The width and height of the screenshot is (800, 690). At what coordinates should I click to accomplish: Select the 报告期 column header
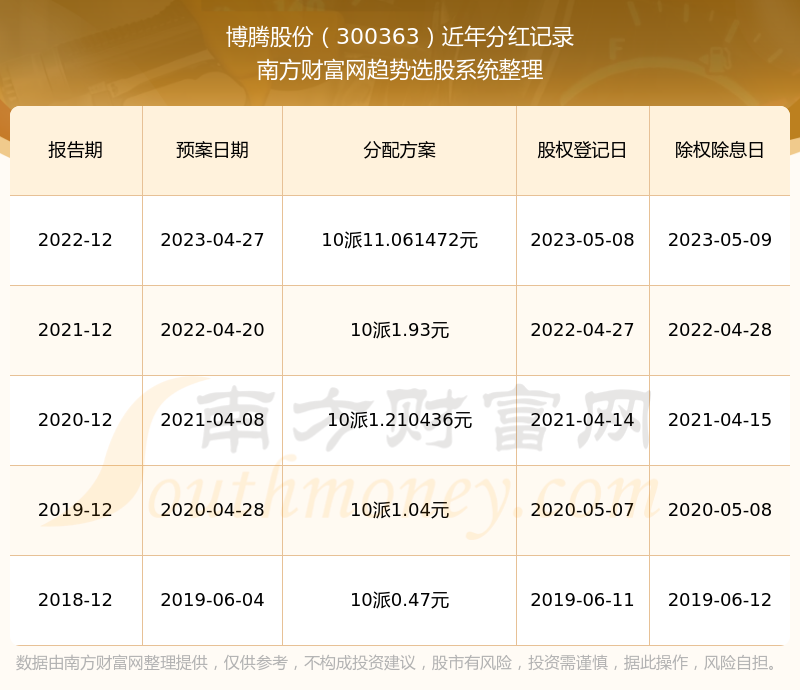(76, 150)
